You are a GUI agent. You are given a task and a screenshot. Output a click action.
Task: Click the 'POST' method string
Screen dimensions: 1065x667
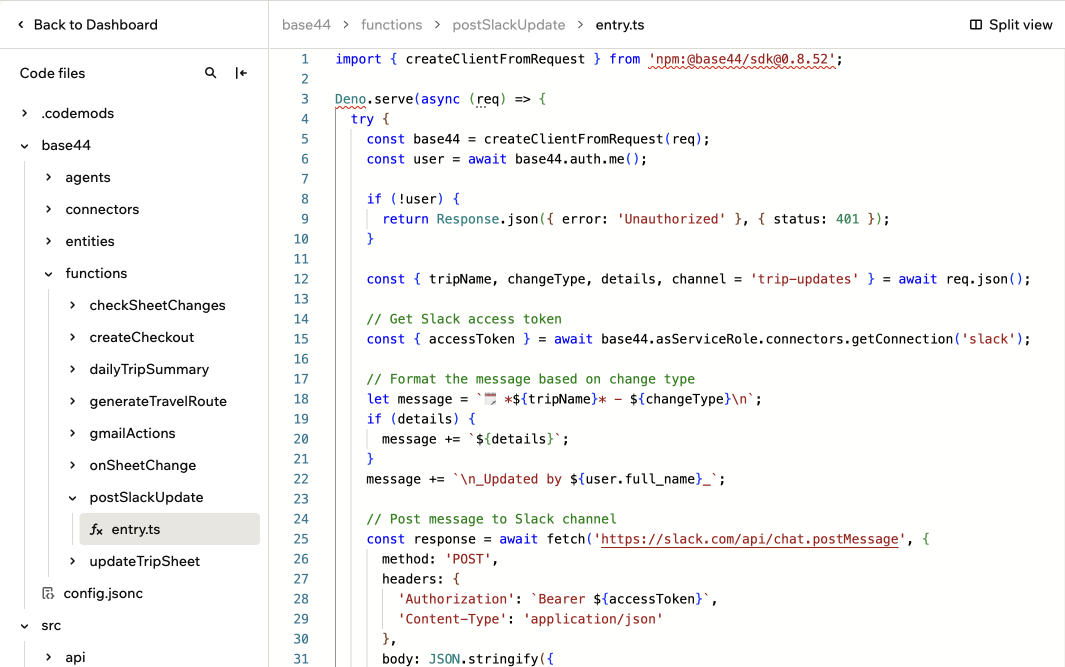point(468,559)
